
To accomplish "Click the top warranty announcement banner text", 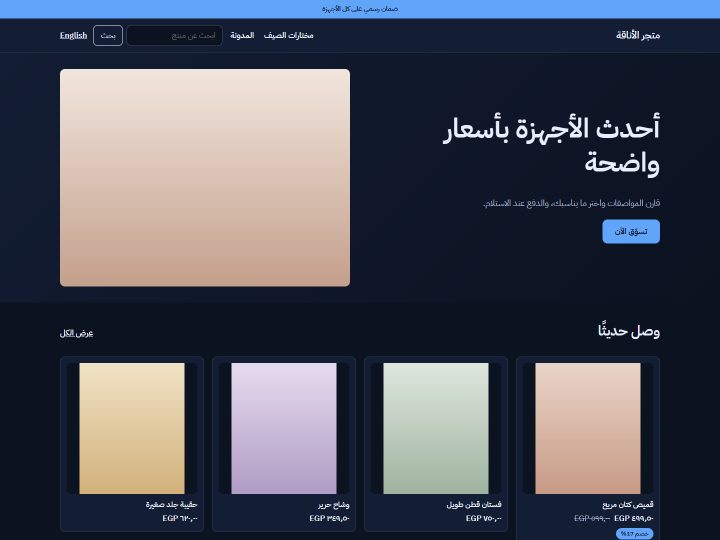I will (360, 9).
